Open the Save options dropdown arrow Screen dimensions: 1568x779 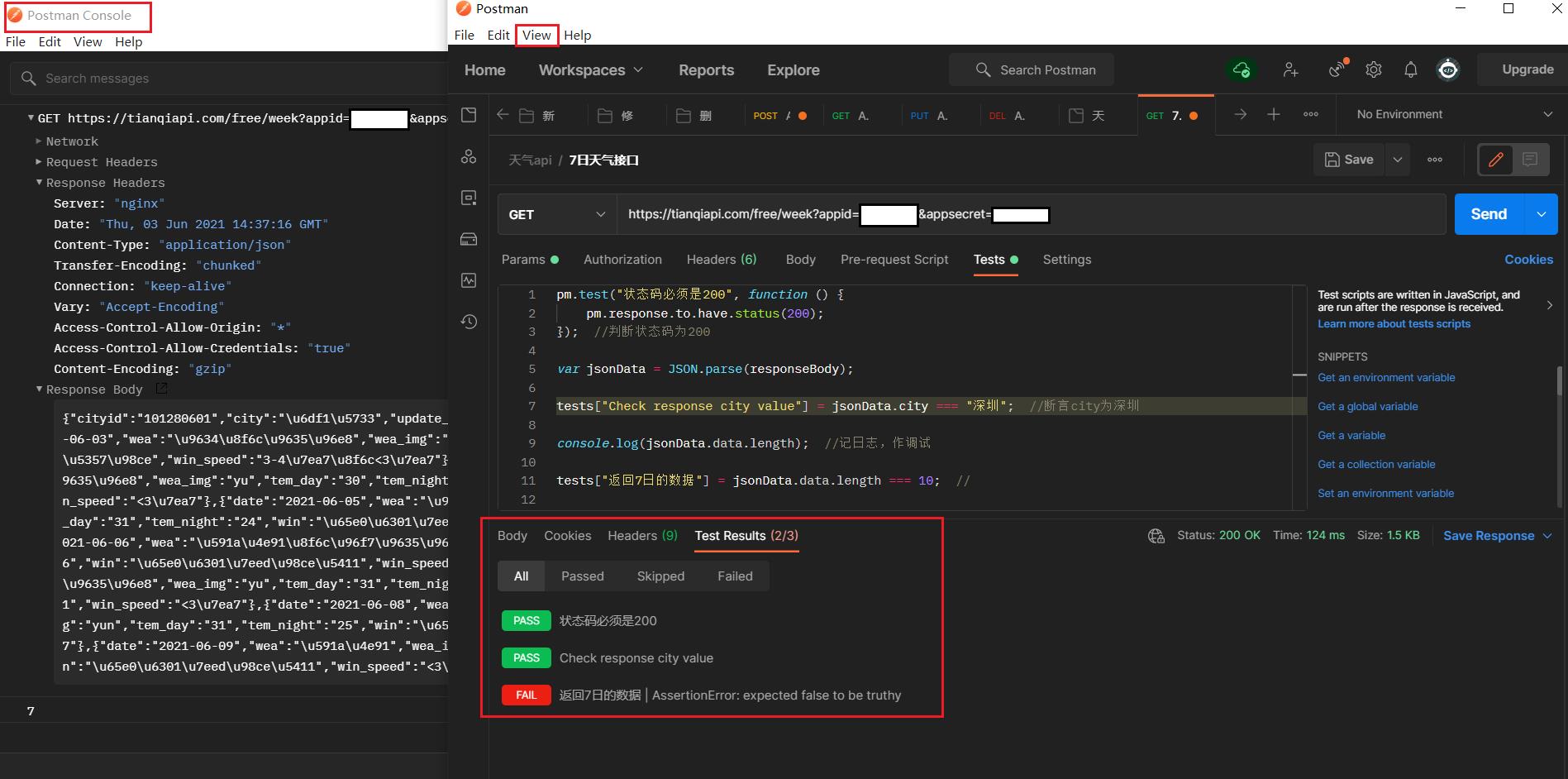(x=1398, y=160)
